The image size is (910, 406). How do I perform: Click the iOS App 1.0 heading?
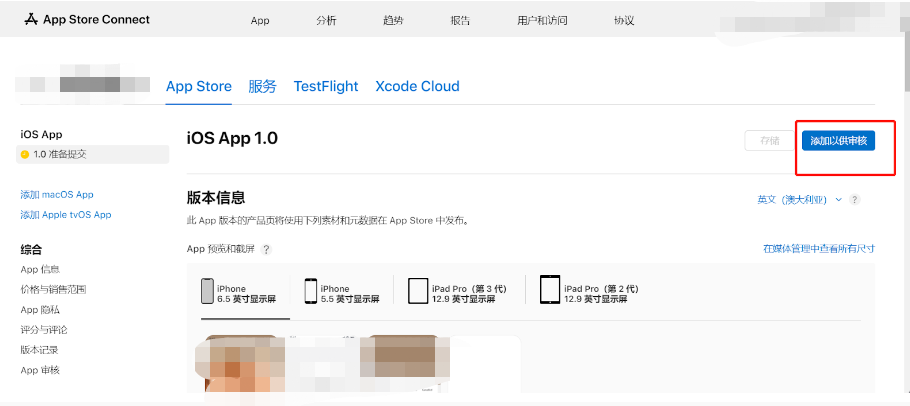tap(232, 138)
